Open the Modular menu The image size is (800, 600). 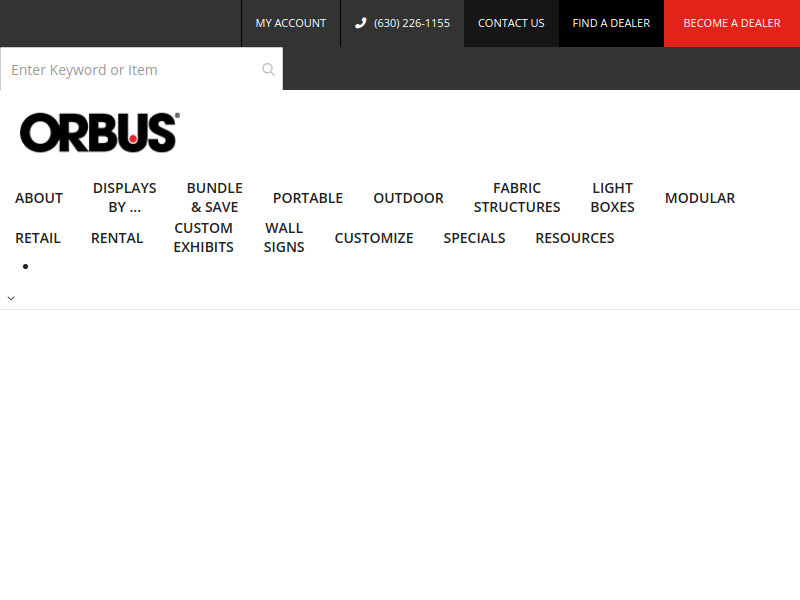click(x=700, y=198)
